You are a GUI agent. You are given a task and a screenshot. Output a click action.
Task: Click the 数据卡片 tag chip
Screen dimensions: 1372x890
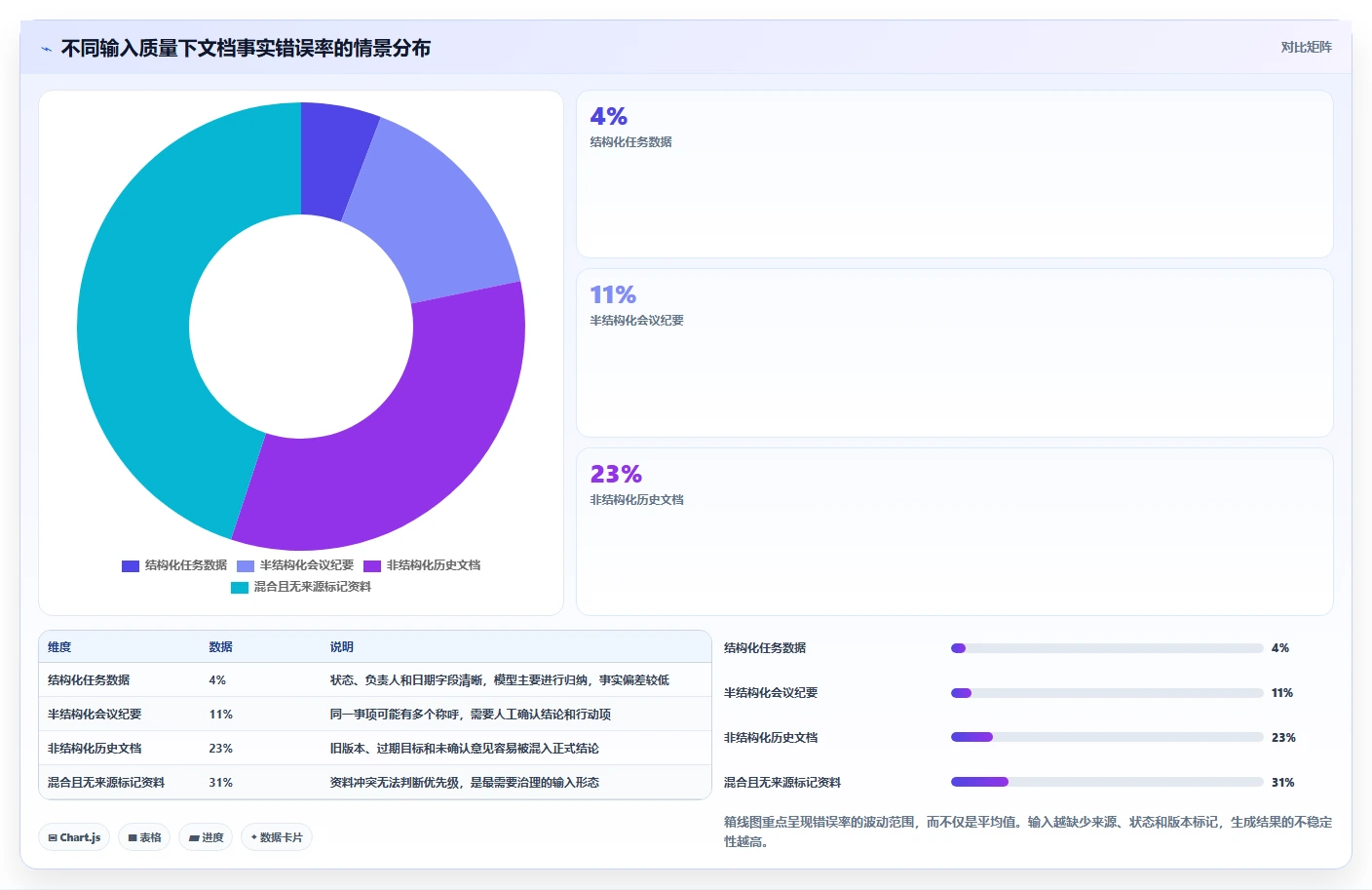(x=277, y=837)
